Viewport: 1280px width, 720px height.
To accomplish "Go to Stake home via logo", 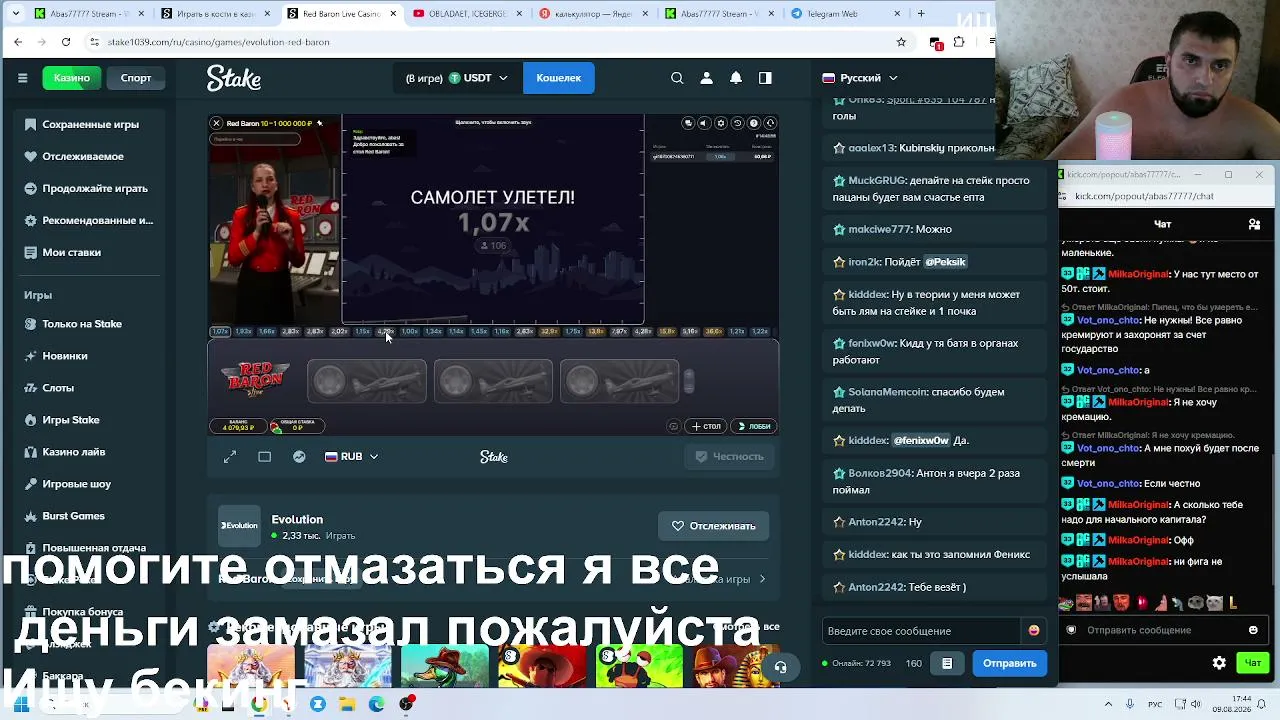I will [234, 78].
